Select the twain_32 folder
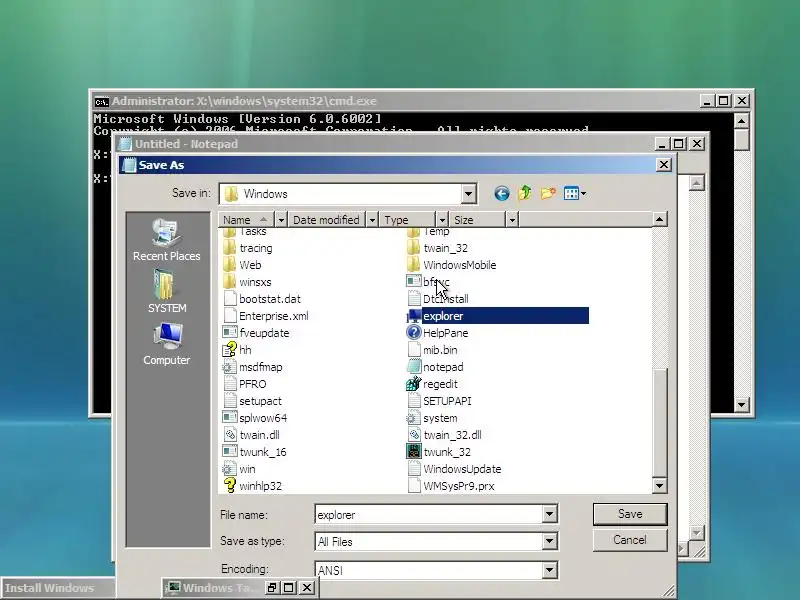 coord(437,248)
